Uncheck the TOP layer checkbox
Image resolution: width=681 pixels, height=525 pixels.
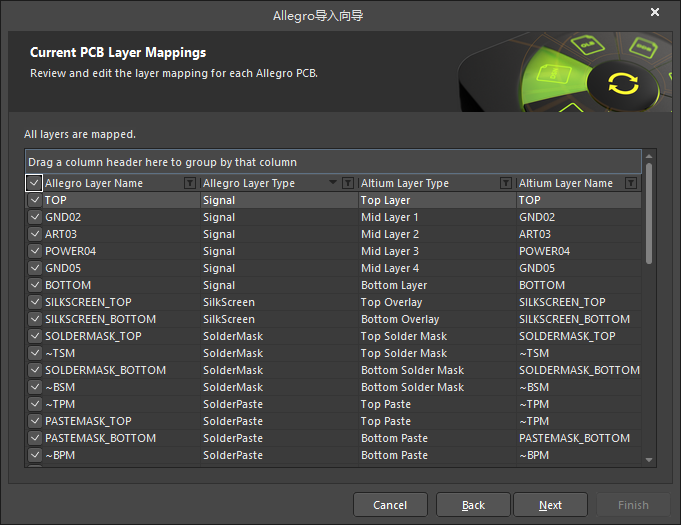click(35, 200)
